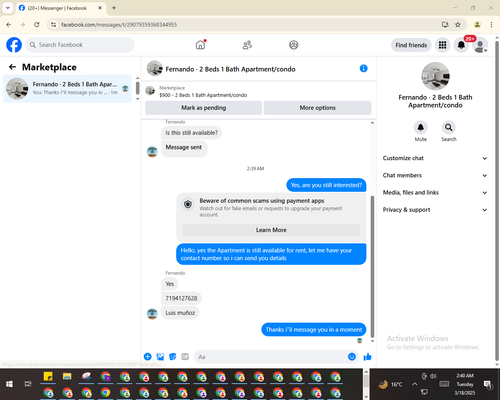Click the Search Facebook field
The height and width of the screenshot is (400, 500).
coord(80,45)
